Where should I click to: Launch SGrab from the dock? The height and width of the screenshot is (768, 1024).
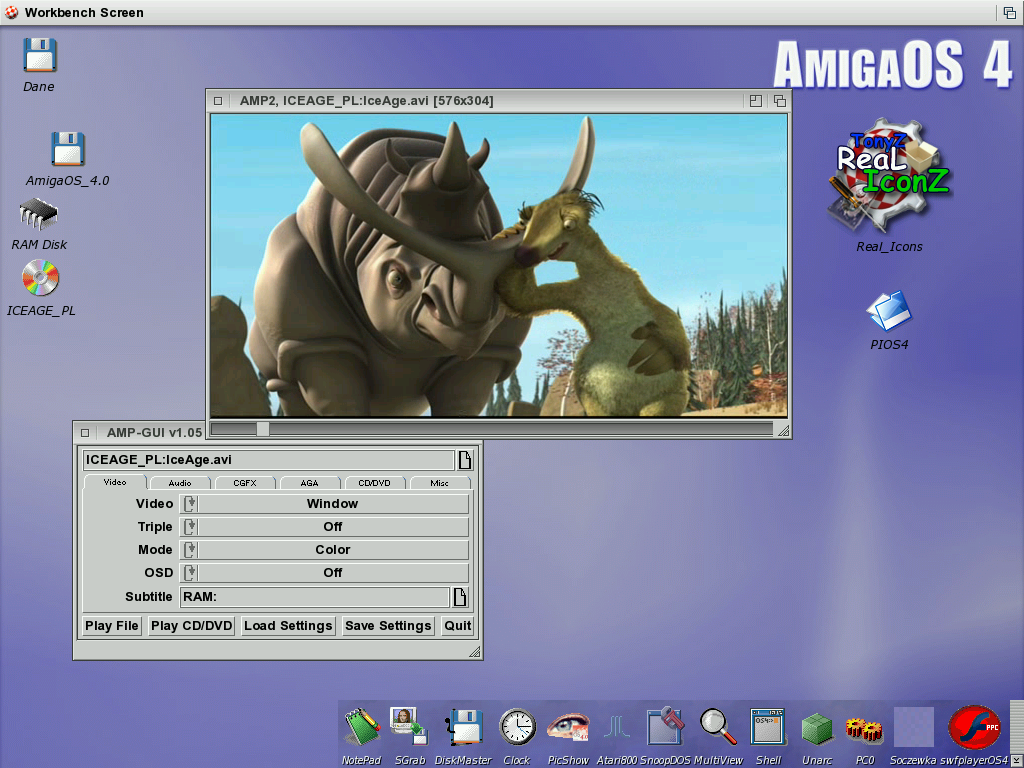[x=409, y=726]
